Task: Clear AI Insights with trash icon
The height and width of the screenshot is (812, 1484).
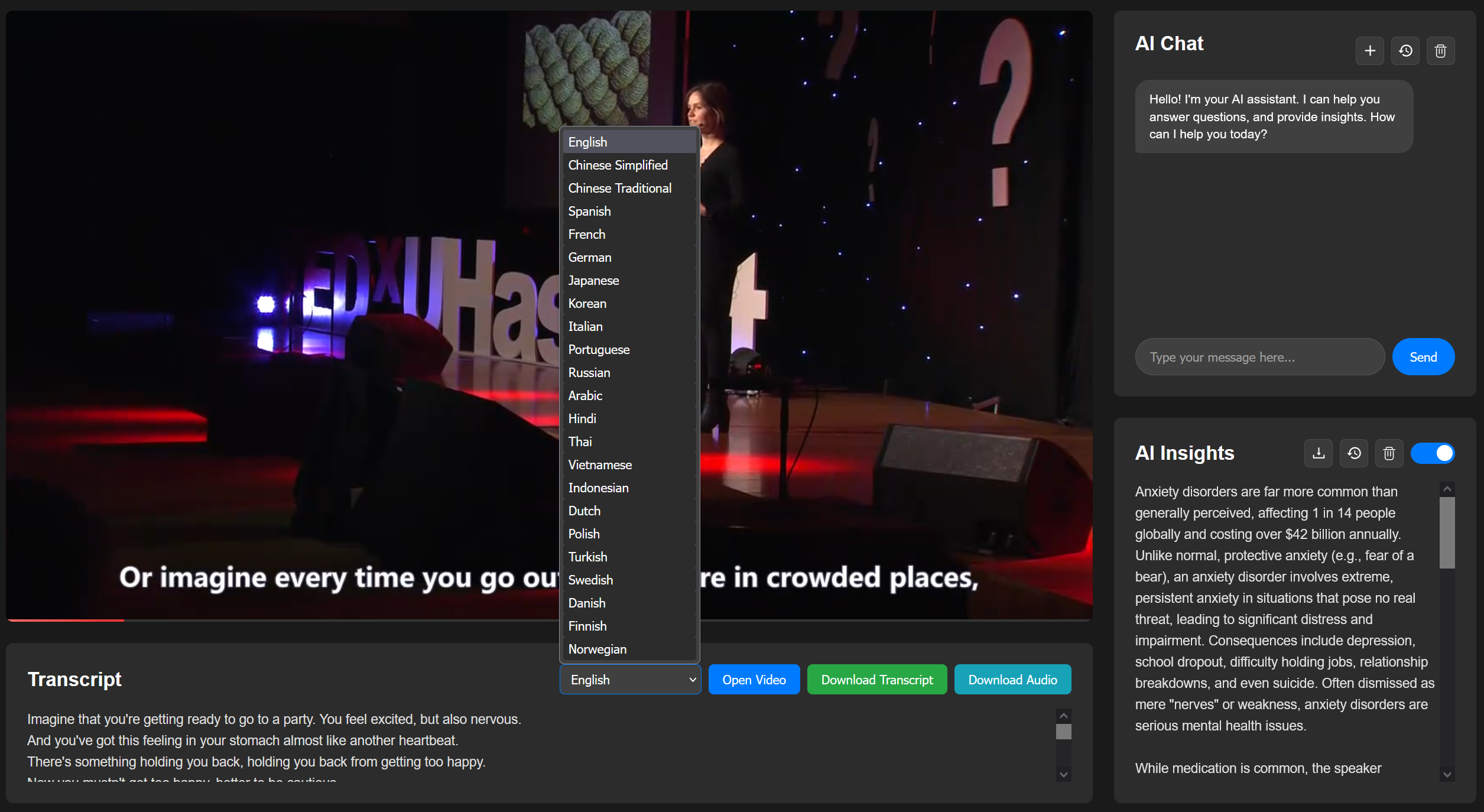Action: [x=1389, y=453]
